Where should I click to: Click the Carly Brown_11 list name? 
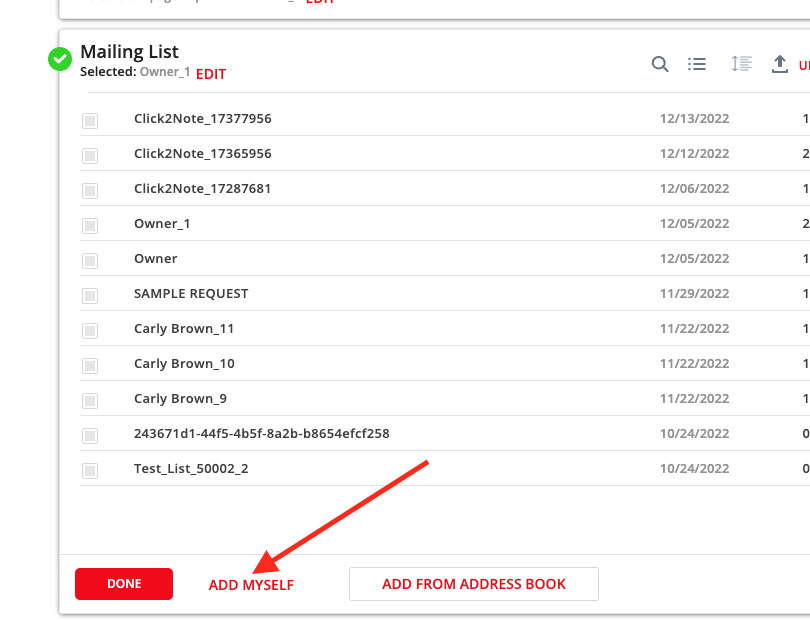click(x=184, y=329)
